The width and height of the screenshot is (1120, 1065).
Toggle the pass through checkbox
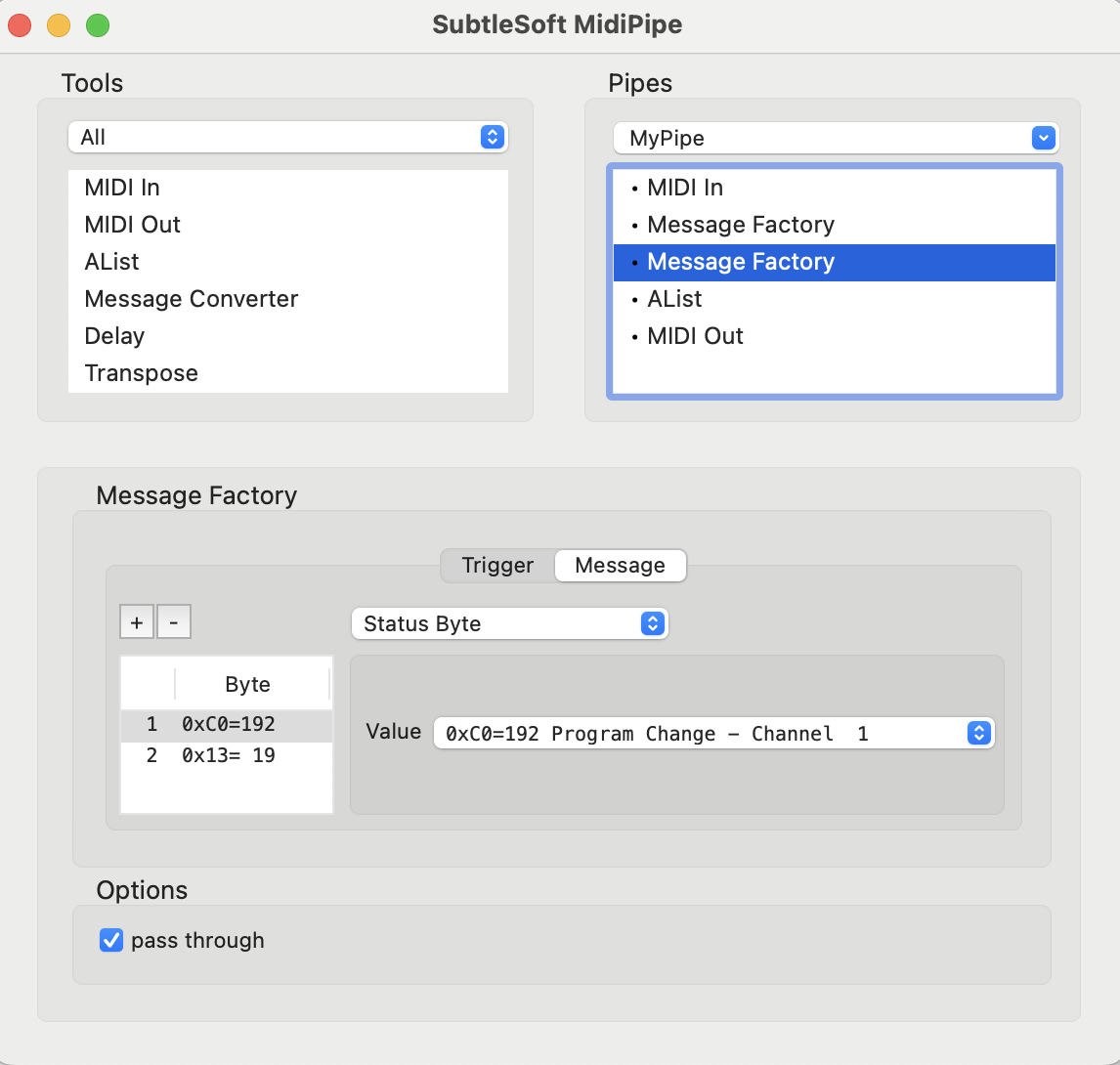pyautogui.click(x=111, y=940)
